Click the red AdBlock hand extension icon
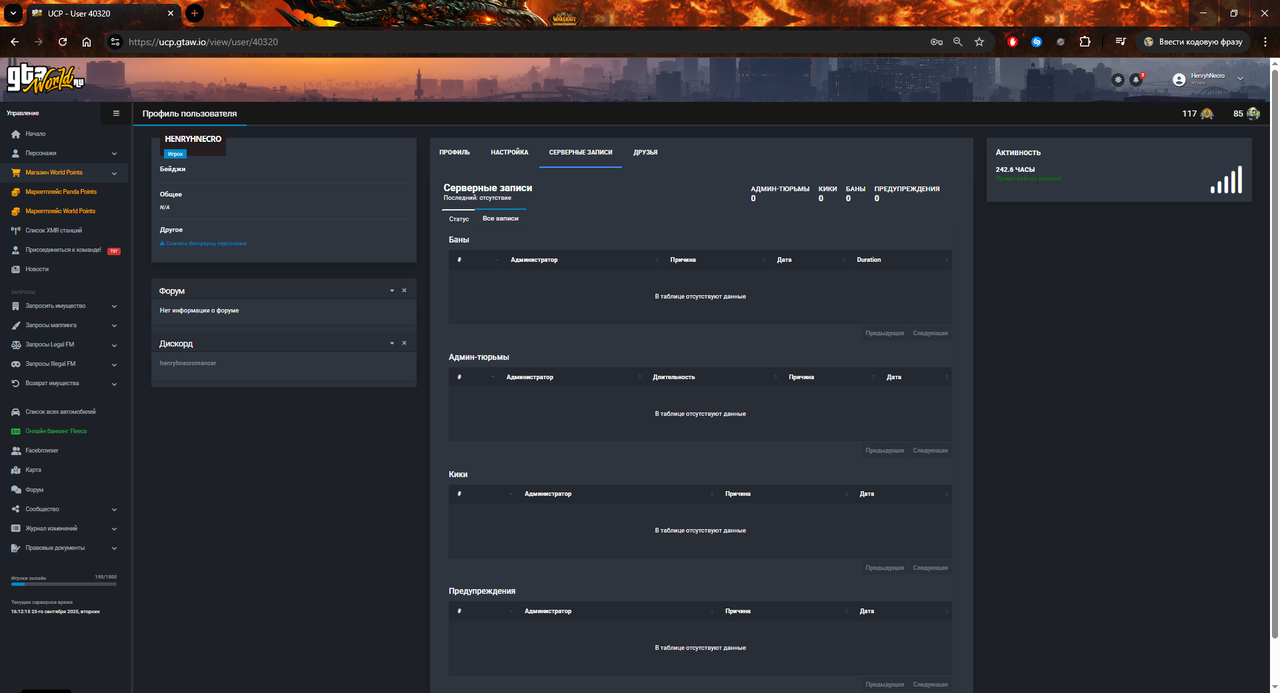The image size is (1280, 693). [x=1013, y=42]
